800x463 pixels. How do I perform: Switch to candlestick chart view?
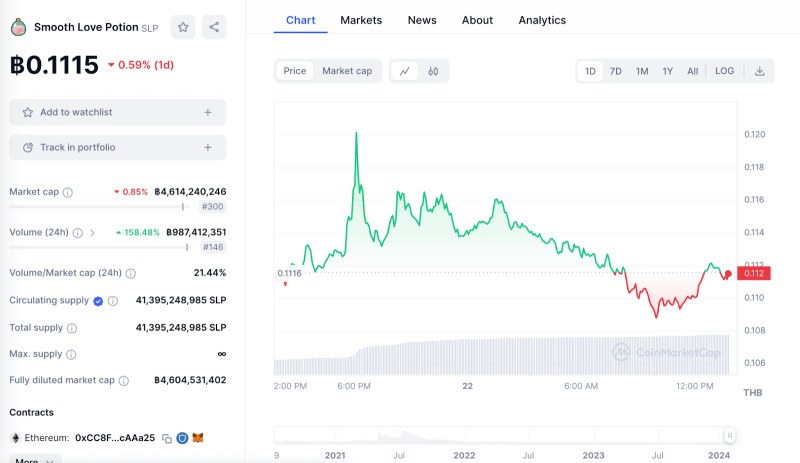pyautogui.click(x=433, y=71)
